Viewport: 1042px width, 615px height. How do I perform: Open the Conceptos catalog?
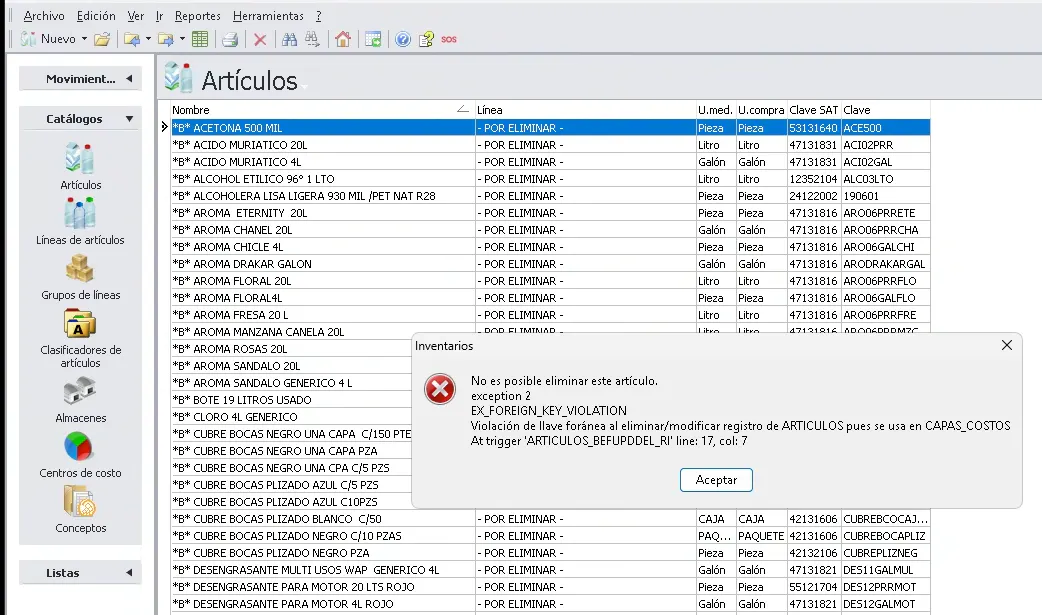[80, 502]
